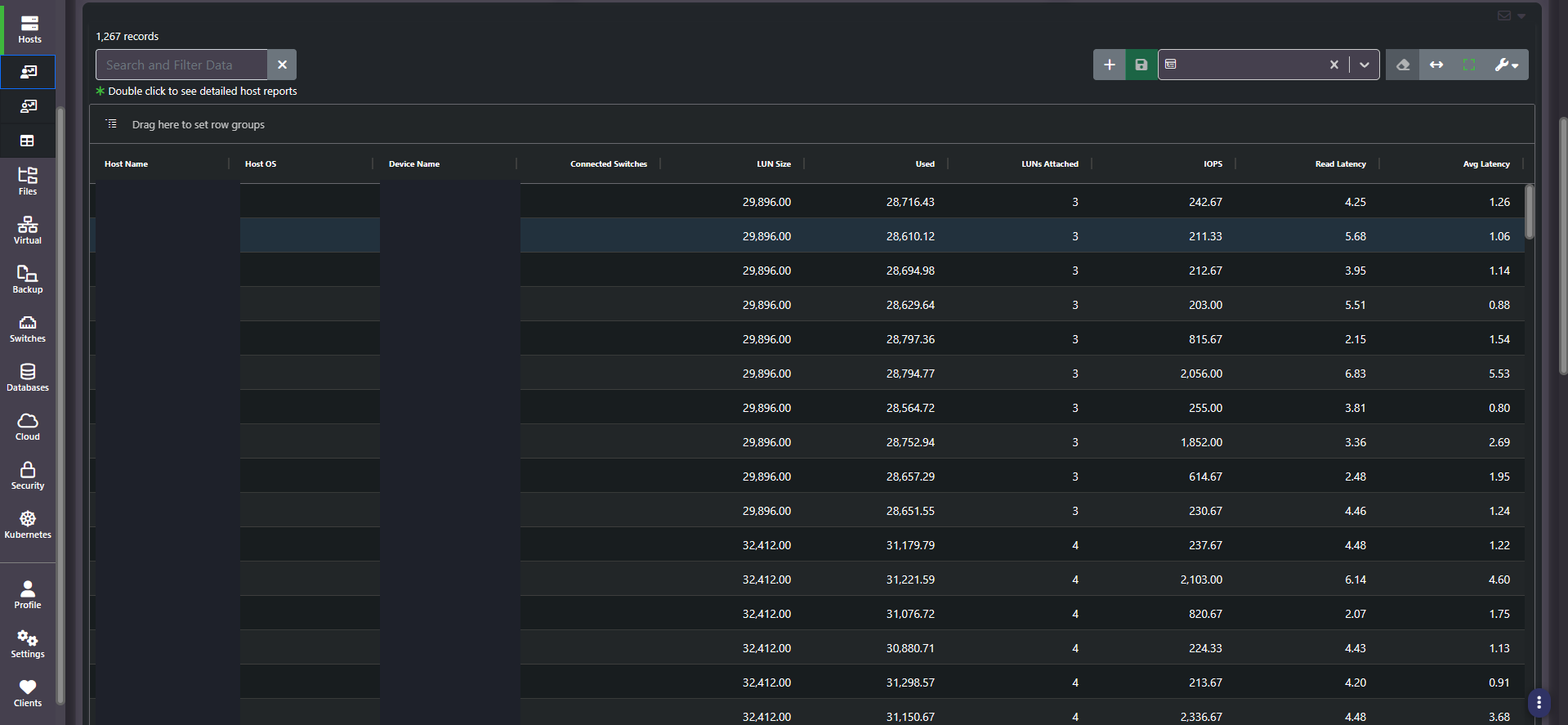The width and height of the screenshot is (1568, 725).
Task: Sort by the Connected Switches column header
Action: click(609, 164)
